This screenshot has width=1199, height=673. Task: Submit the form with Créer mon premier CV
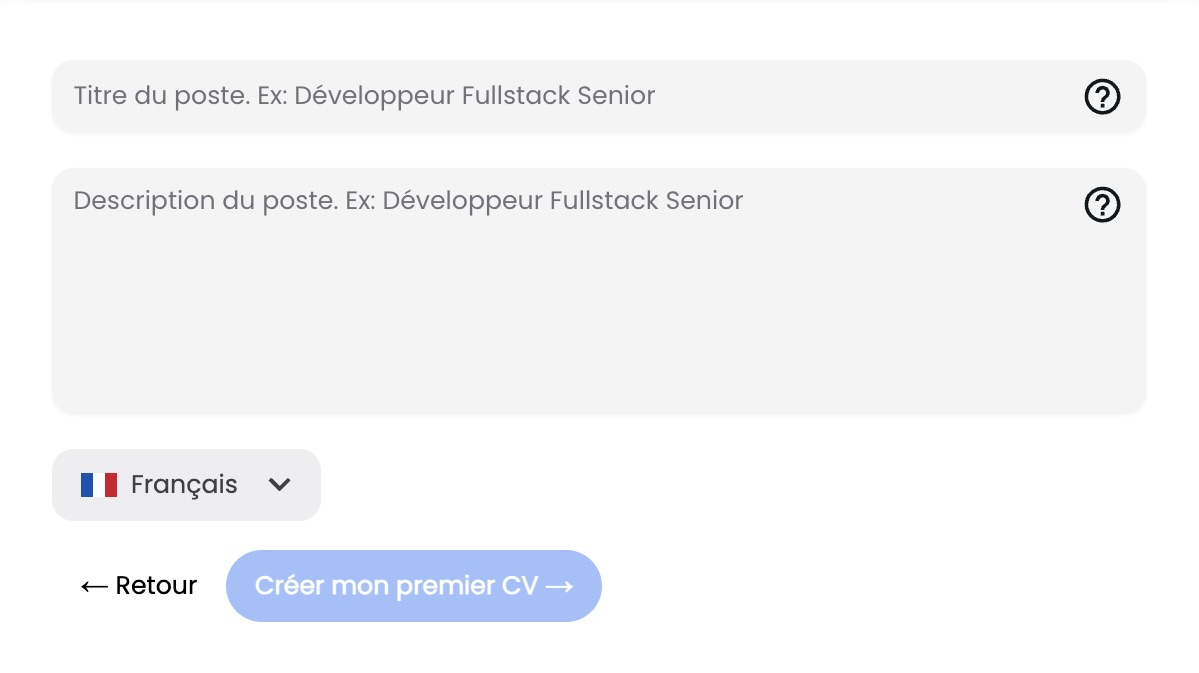pyautogui.click(x=414, y=586)
